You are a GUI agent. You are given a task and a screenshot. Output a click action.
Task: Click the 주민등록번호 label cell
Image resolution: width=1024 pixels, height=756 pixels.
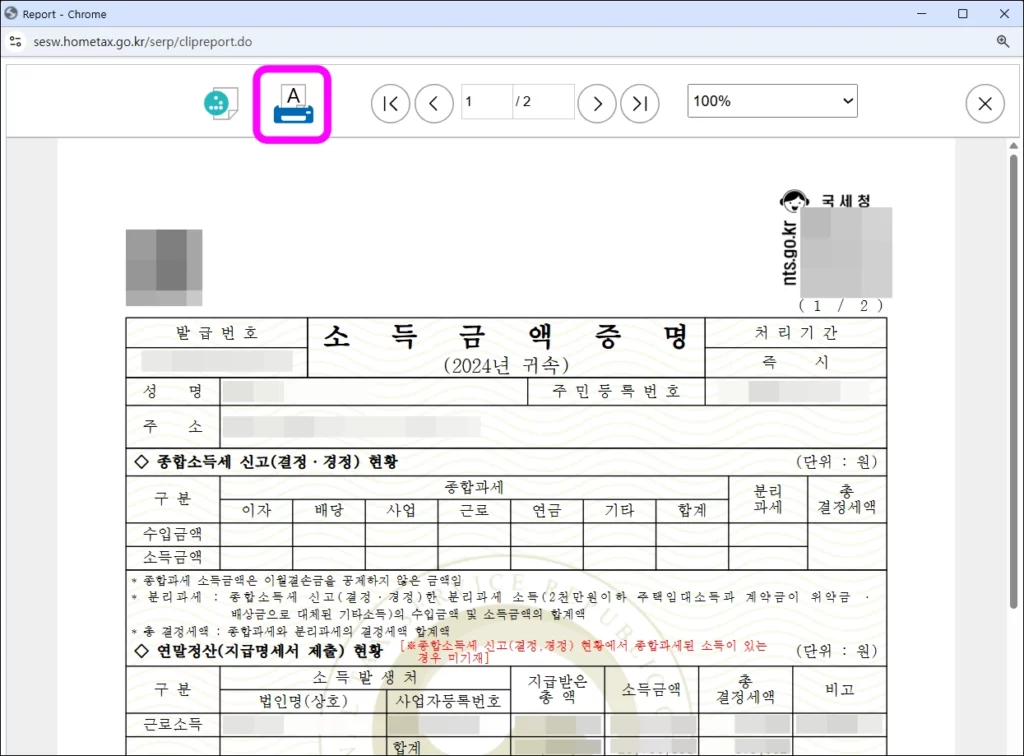coord(616,392)
